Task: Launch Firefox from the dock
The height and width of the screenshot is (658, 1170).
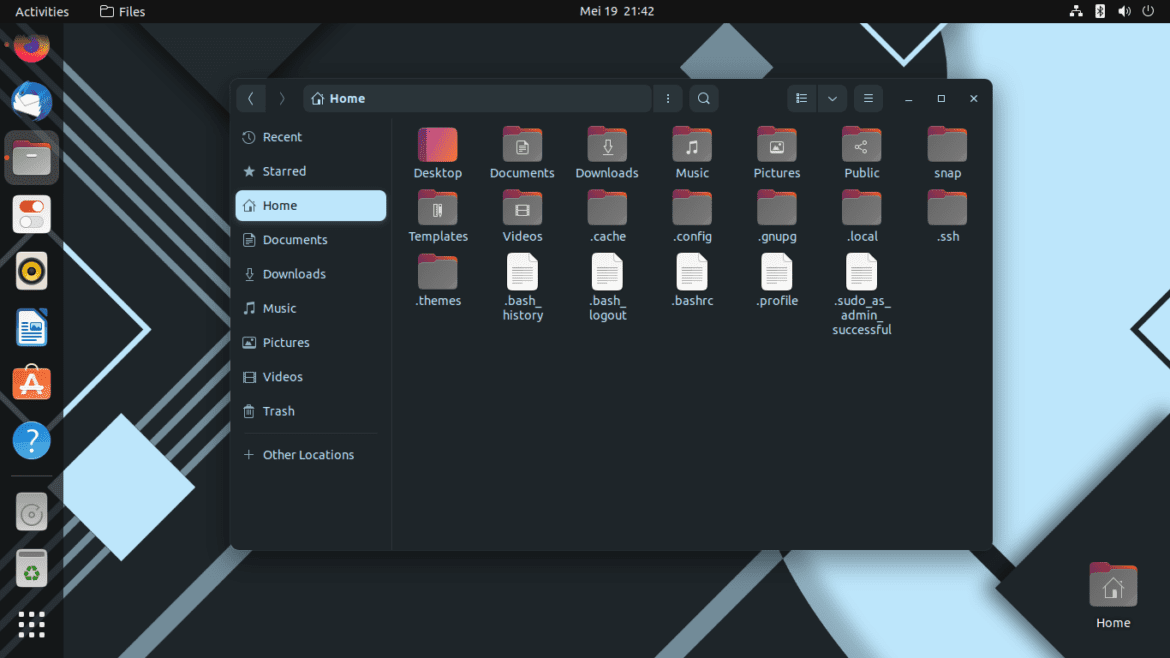Action: tap(31, 46)
